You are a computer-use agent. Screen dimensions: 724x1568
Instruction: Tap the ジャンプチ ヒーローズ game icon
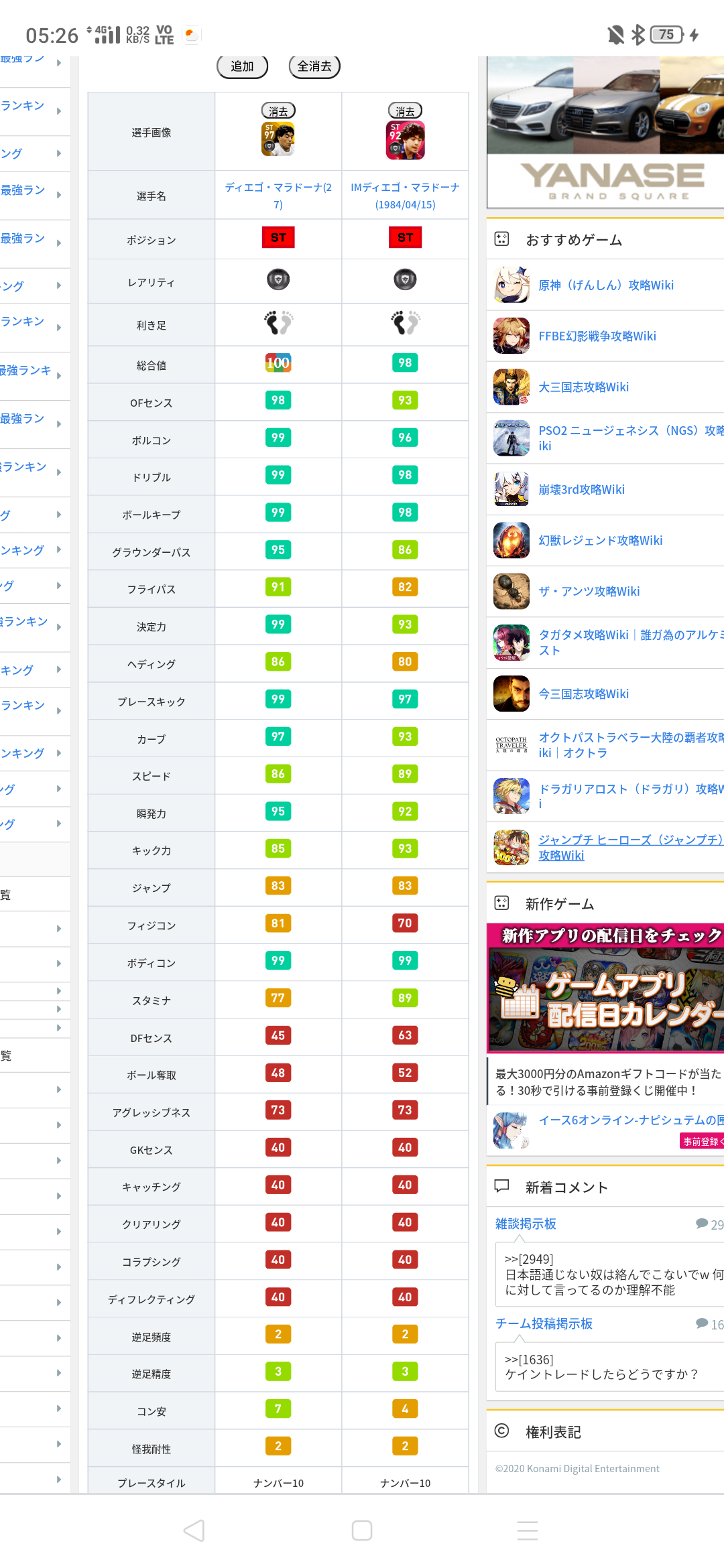(x=511, y=847)
